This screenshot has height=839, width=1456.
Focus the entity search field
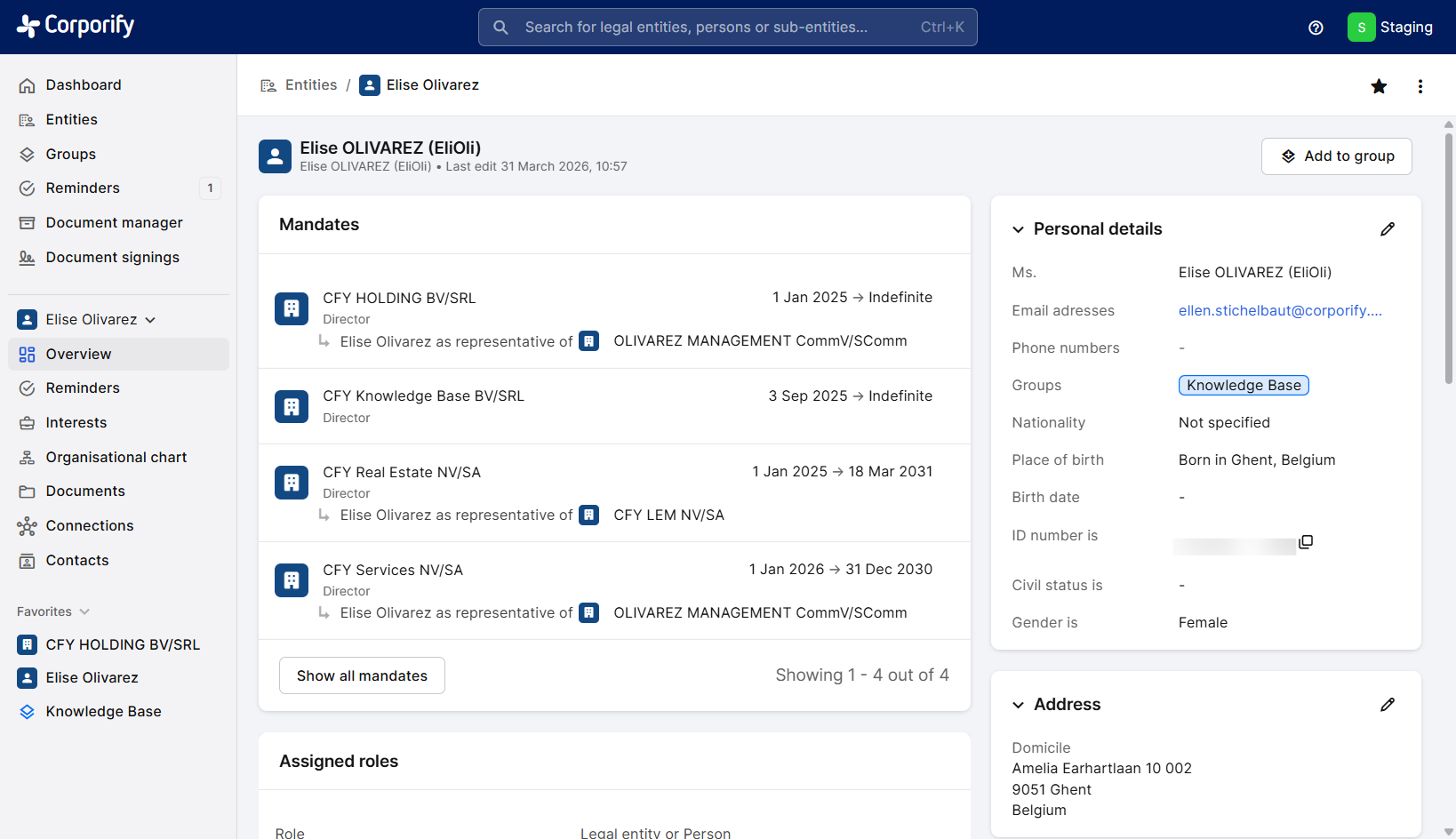pyautogui.click(x=727, y=28)
